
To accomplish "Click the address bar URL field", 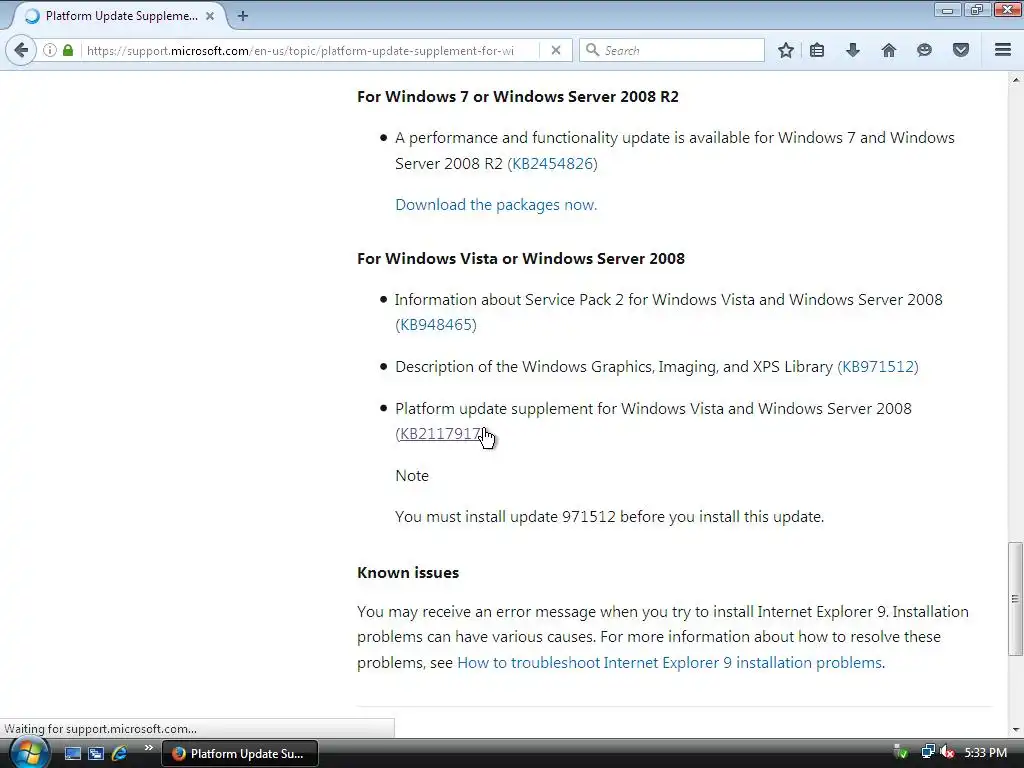I will coord(312,50).
